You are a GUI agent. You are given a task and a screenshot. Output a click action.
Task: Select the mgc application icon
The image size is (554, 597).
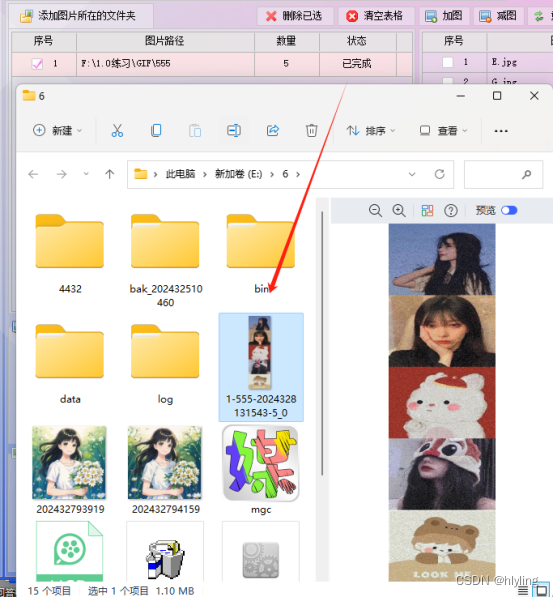click(x=261, y=470)
